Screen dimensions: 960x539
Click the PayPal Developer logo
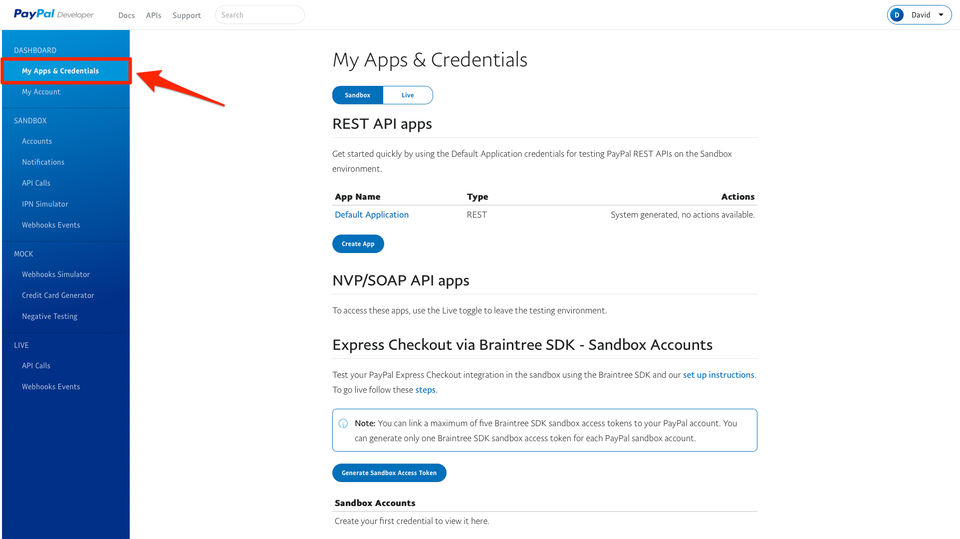point(54,14)
